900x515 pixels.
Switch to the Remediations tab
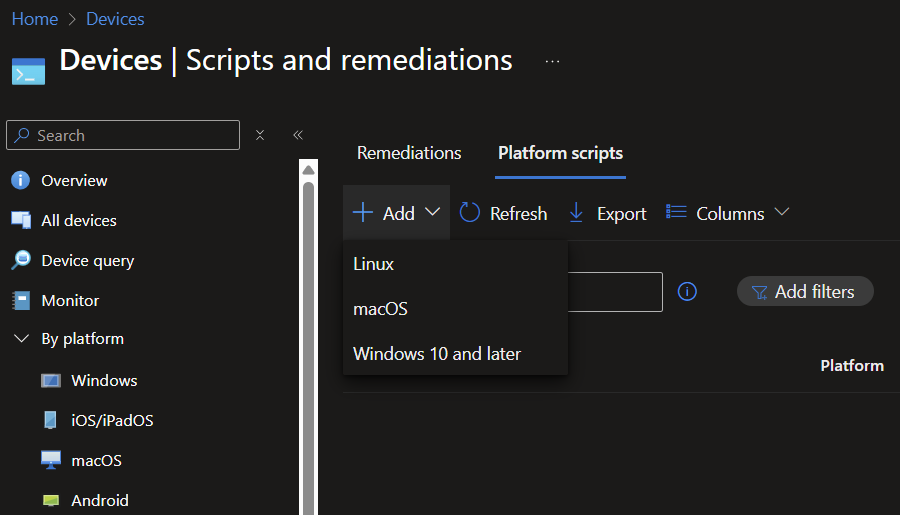click(409, 153)
